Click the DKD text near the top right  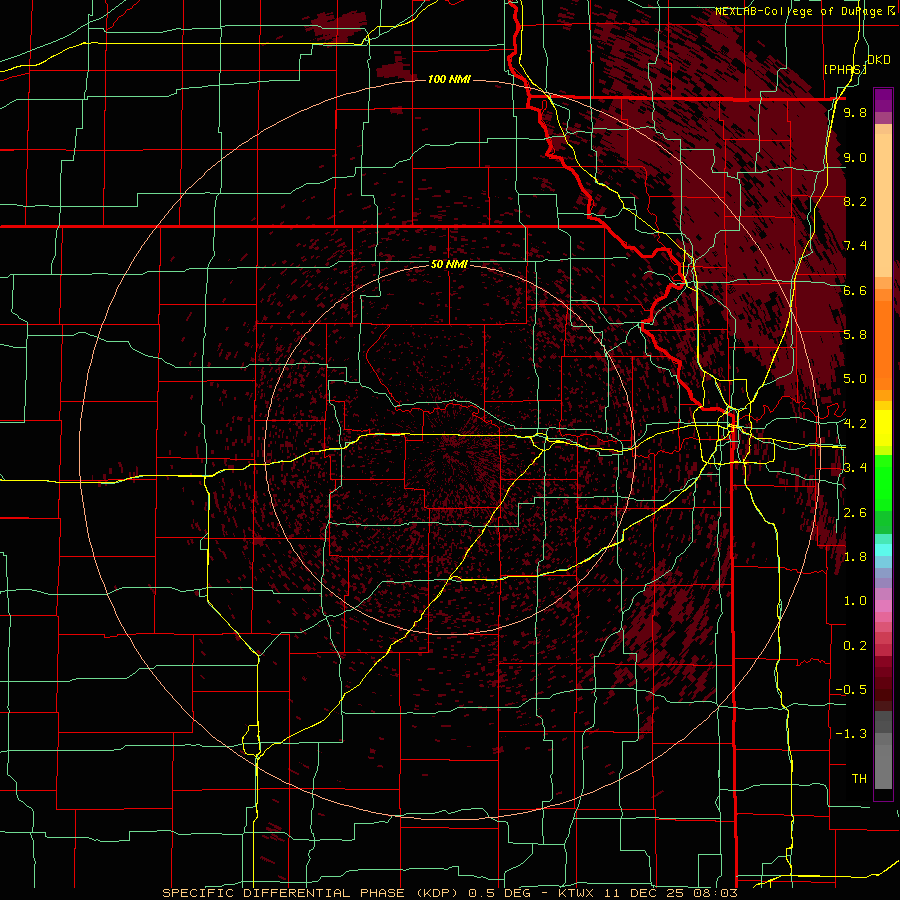point(879,60)
